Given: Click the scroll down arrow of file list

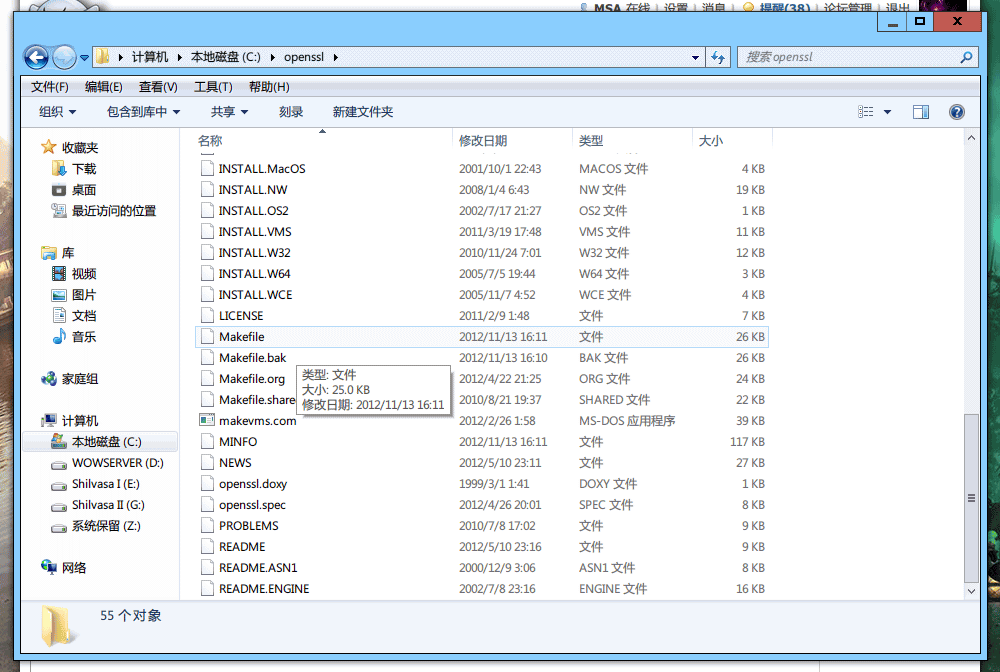Looking at the screenshot, I should tap(971, 591).
